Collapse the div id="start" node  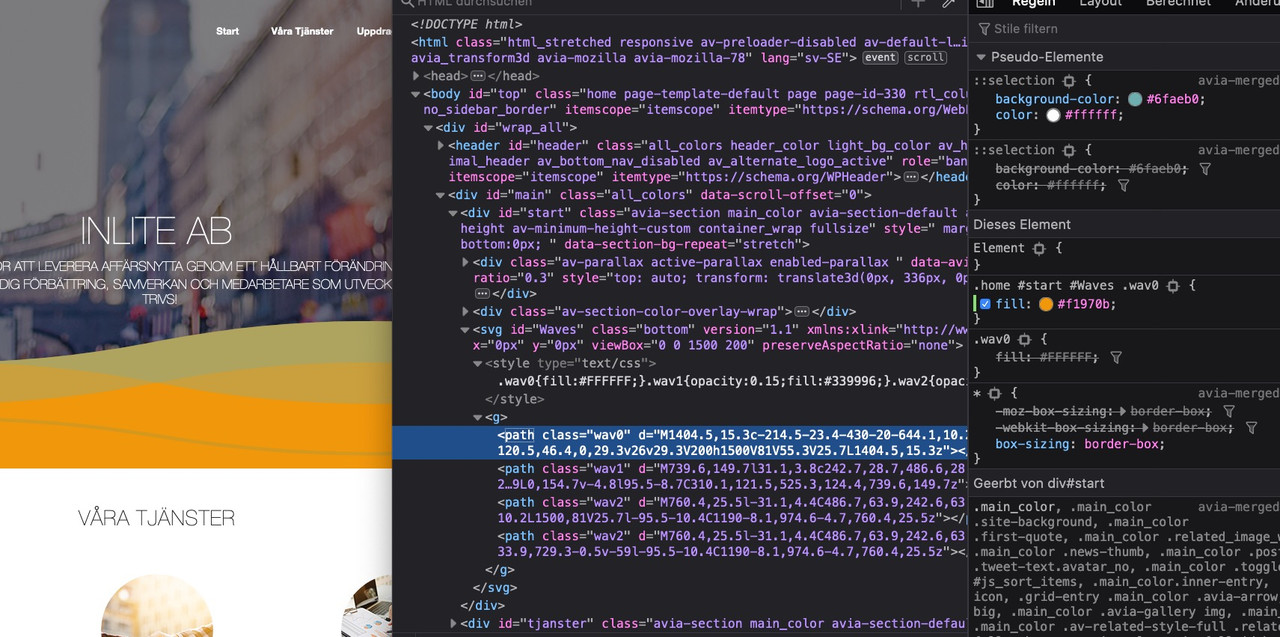click(x=453, y=212)
